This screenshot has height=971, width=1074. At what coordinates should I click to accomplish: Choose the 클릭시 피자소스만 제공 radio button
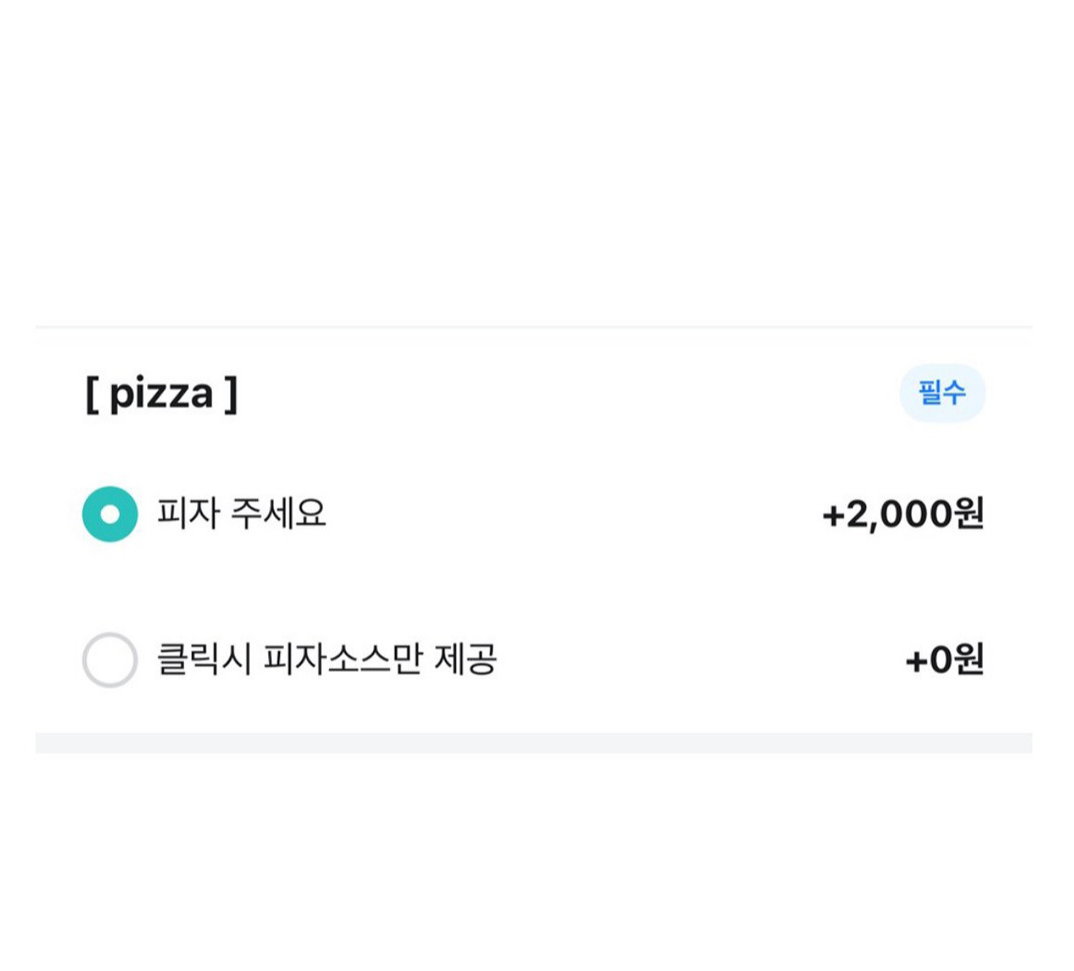tap(110, 660)
